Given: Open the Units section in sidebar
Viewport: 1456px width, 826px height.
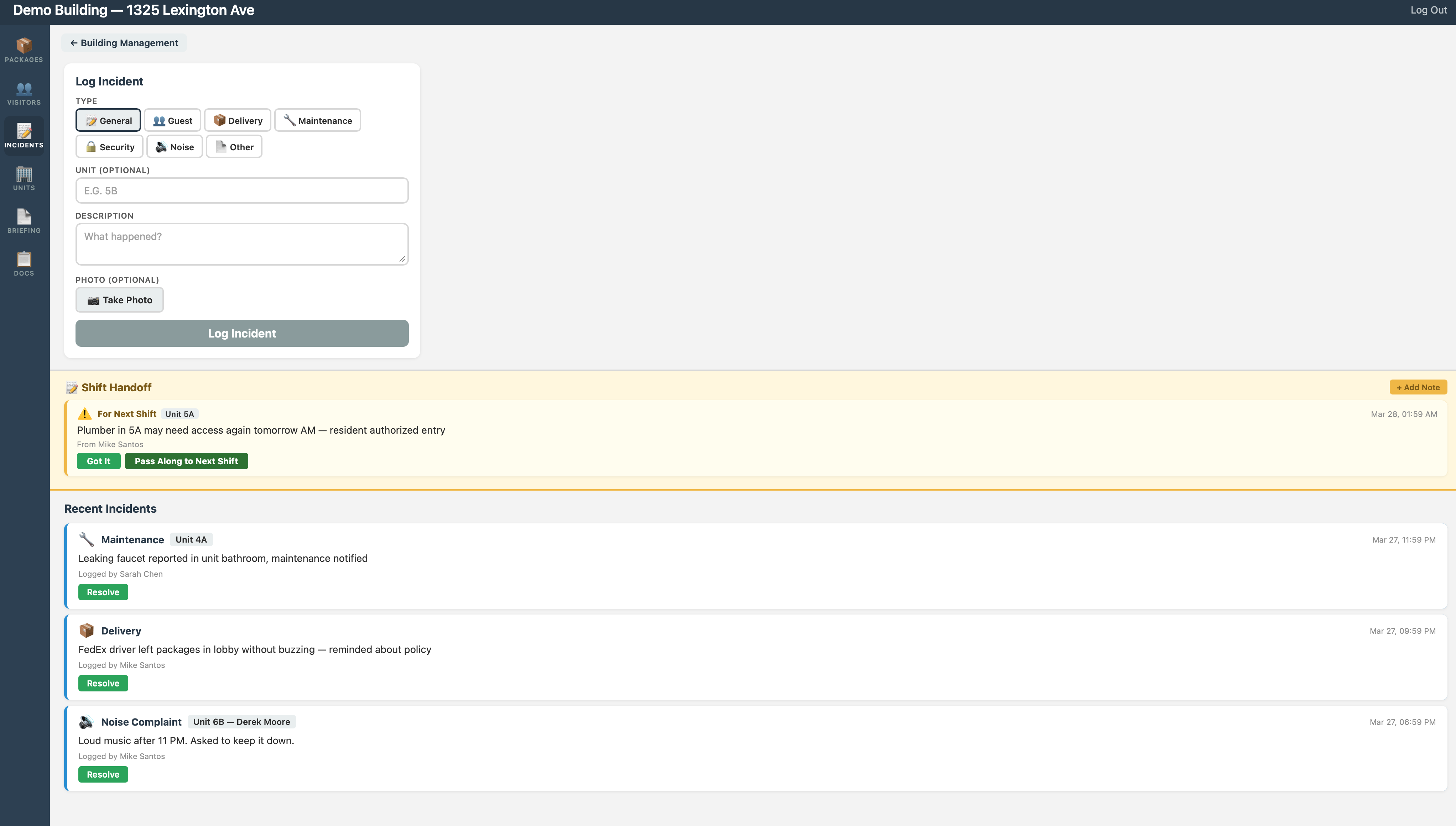Looking at the screenshot, I should coord(24,178).
